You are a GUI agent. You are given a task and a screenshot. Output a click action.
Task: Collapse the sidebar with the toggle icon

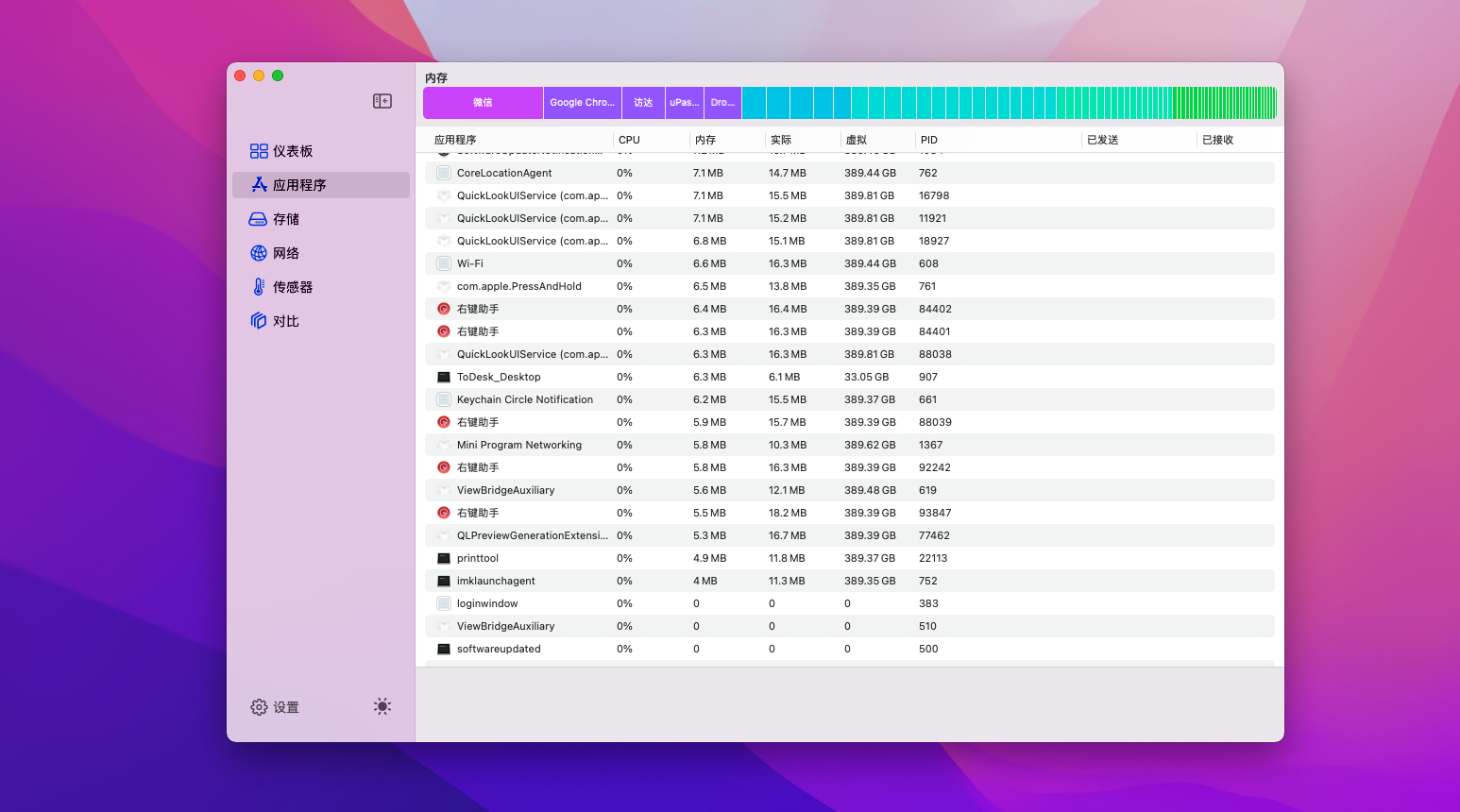[382, 101]
